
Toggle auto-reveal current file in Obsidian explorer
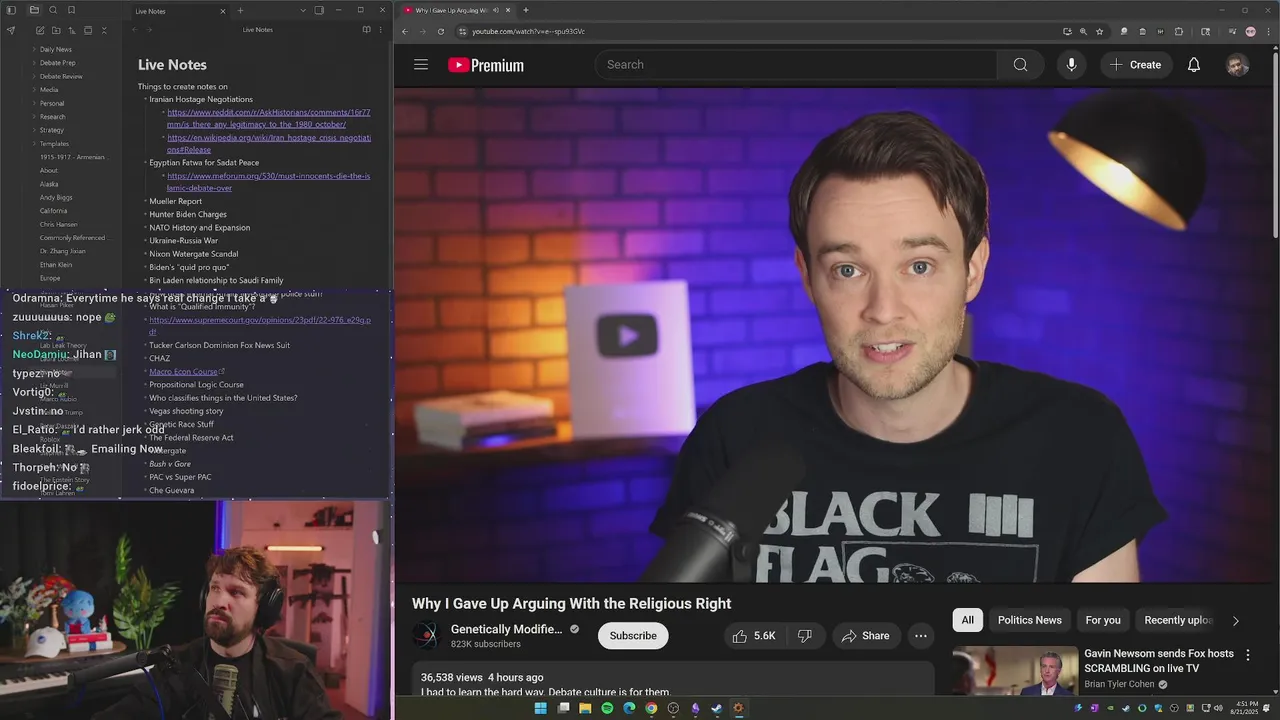(x=88, y=30)
